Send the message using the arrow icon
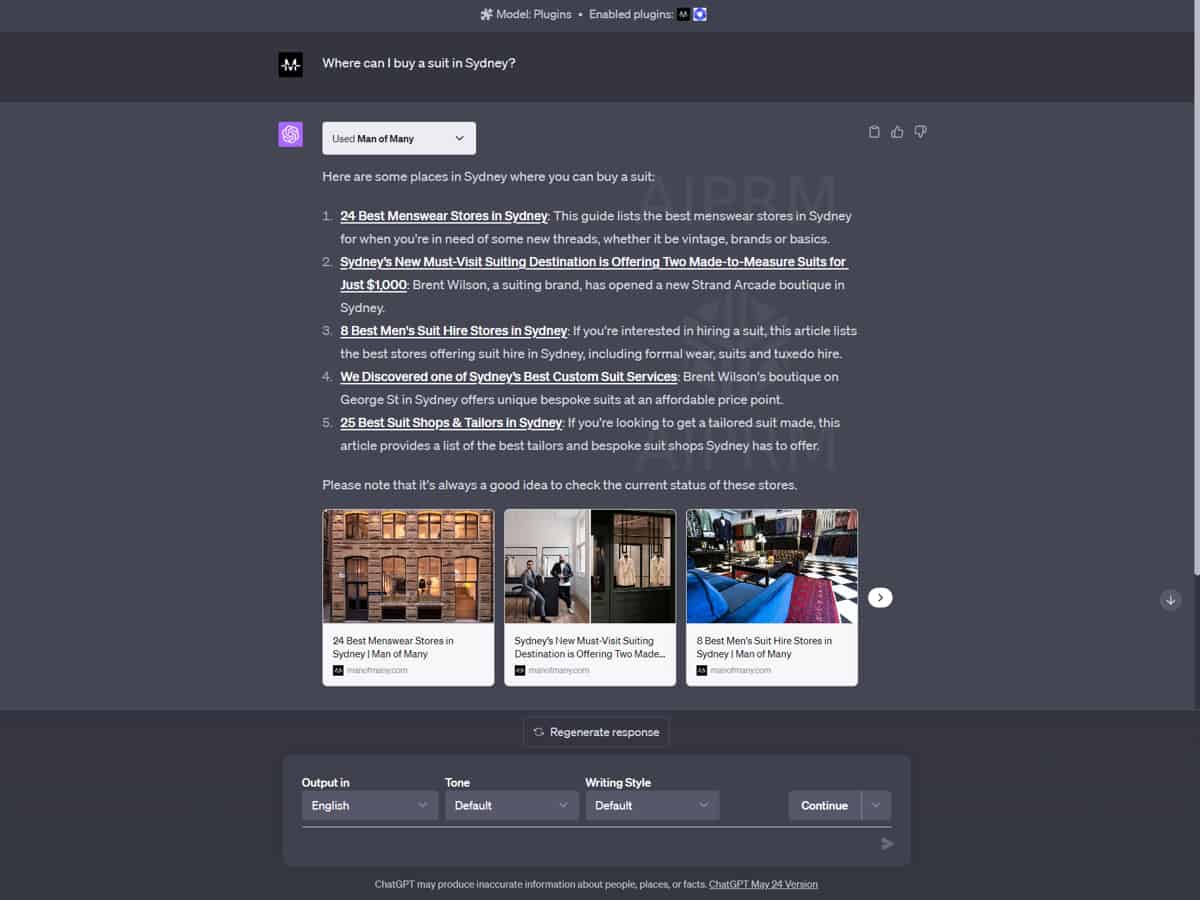Image resolution: width=1200 pixels, height=900 pixels. pos(886,843)
